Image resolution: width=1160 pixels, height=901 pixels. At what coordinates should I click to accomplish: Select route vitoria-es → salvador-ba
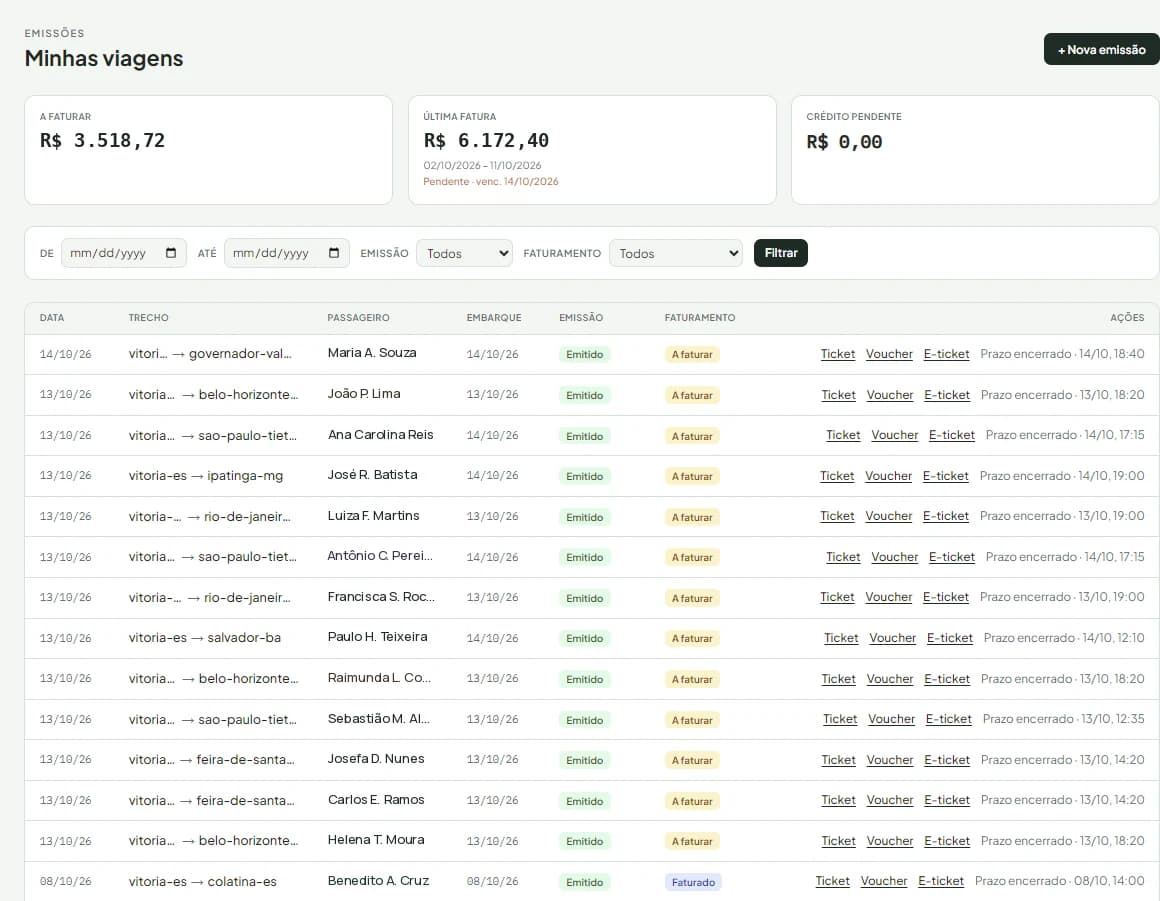pyautogui.click(x=204, y=638)
